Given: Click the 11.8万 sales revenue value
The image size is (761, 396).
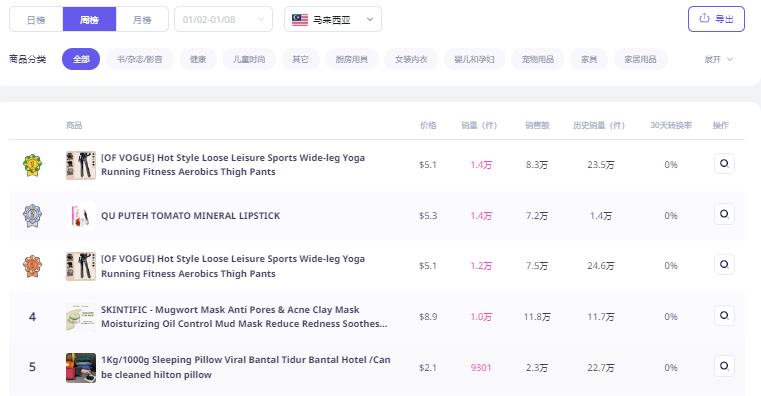Looking at the screenshot, I should tap(537, 317).
